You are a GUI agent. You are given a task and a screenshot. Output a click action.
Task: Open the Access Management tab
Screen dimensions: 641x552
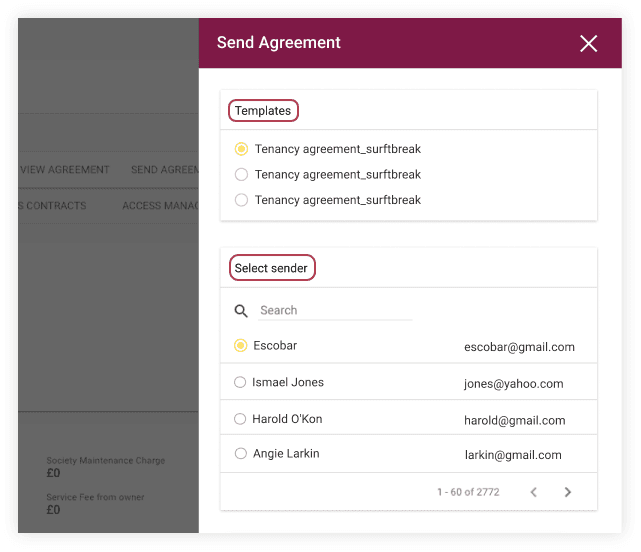(159, 206)
